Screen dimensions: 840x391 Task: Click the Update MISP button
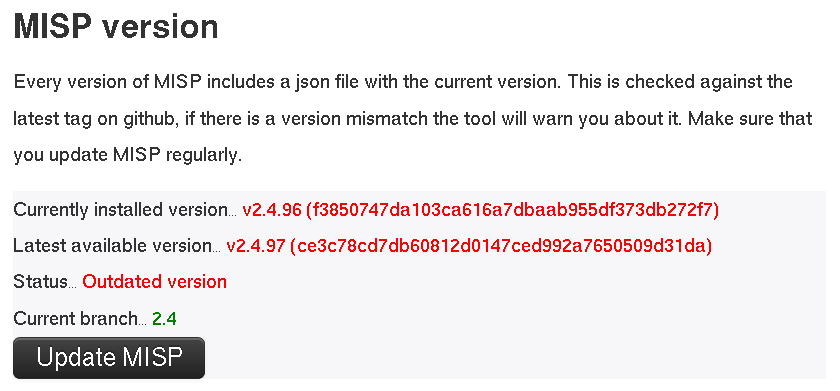click(x=109, y=358)
